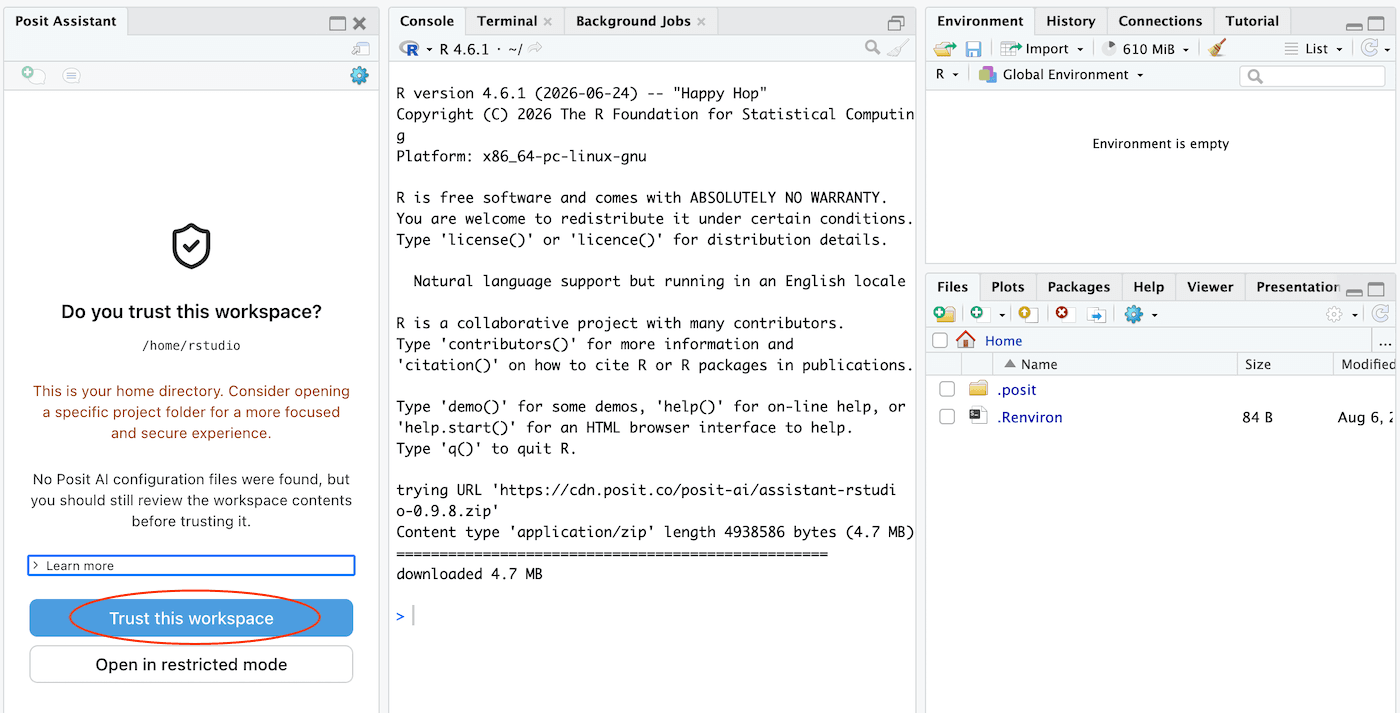Start a new chat in Posit Assistant

[33, 74]
